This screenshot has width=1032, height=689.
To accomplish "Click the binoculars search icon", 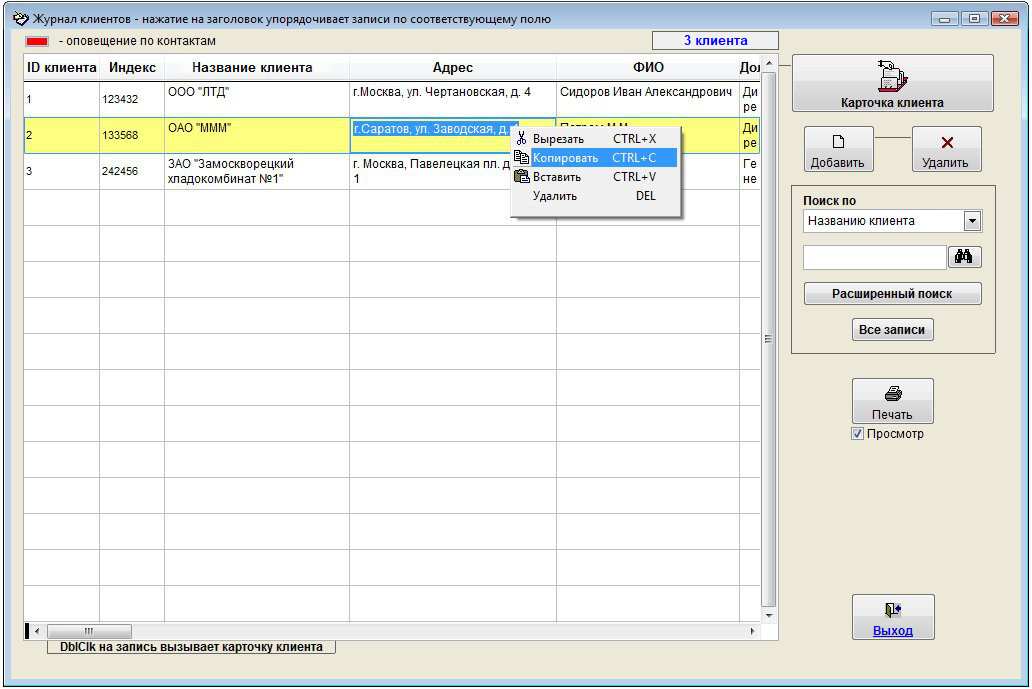I will 964,257.
